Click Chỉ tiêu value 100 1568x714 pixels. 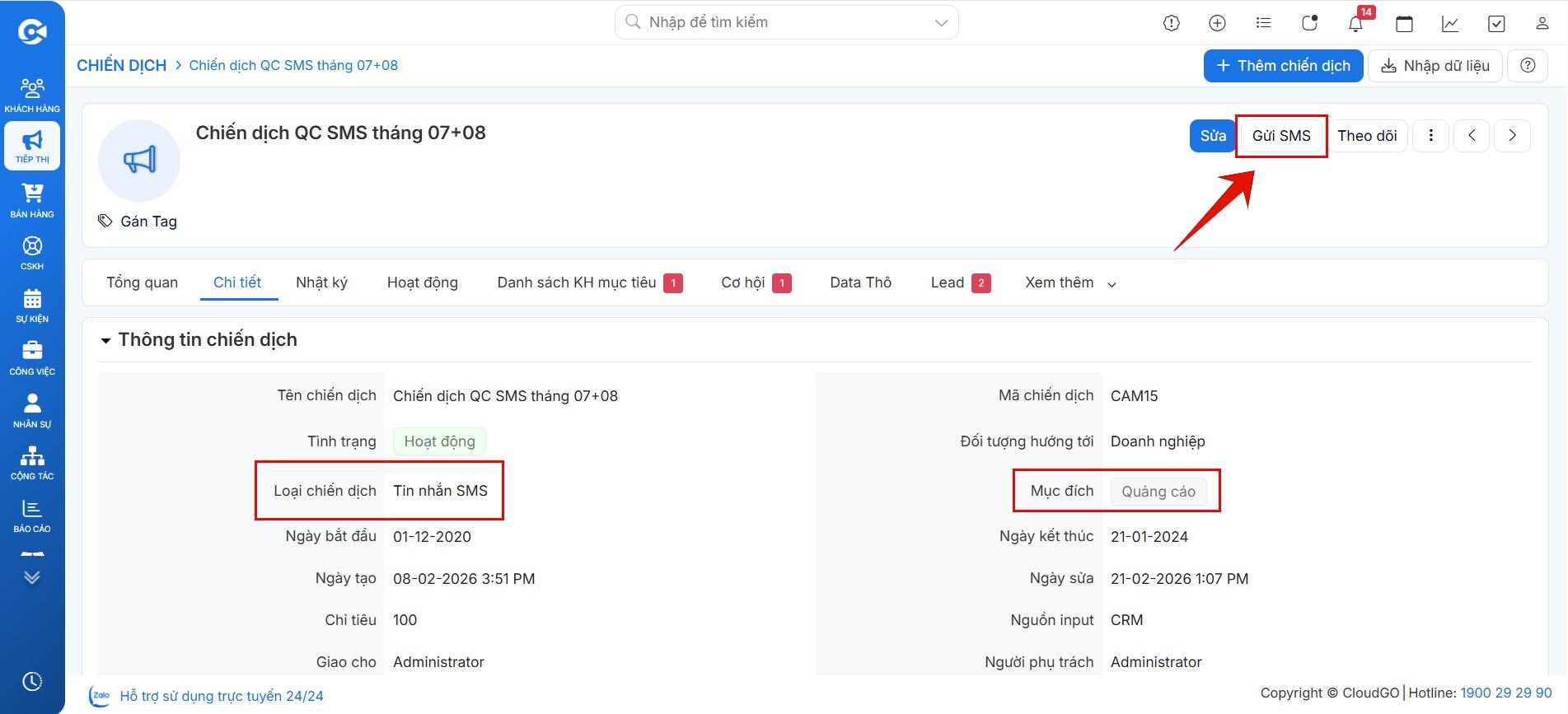[405, 620]
